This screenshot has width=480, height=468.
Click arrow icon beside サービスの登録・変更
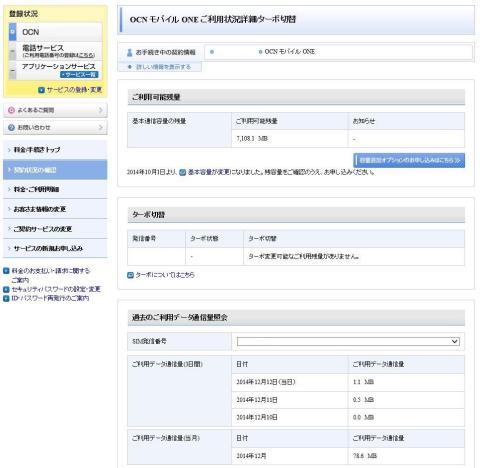[x=41, y=90]
